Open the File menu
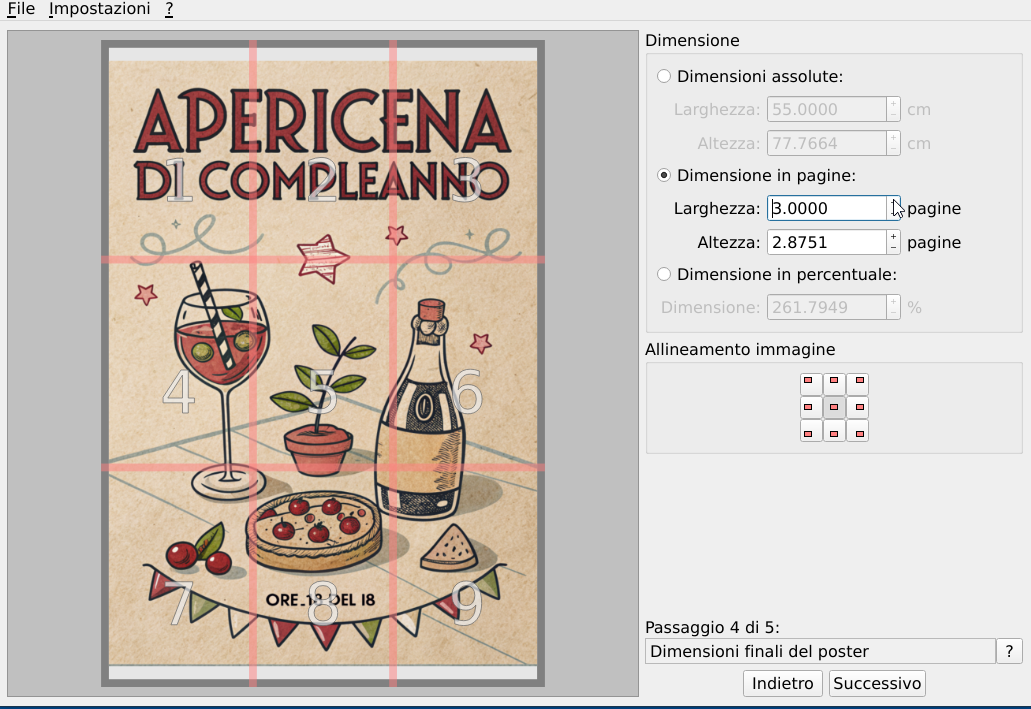The height and width of the screenshot is (709, 1031). coord(21,9)
